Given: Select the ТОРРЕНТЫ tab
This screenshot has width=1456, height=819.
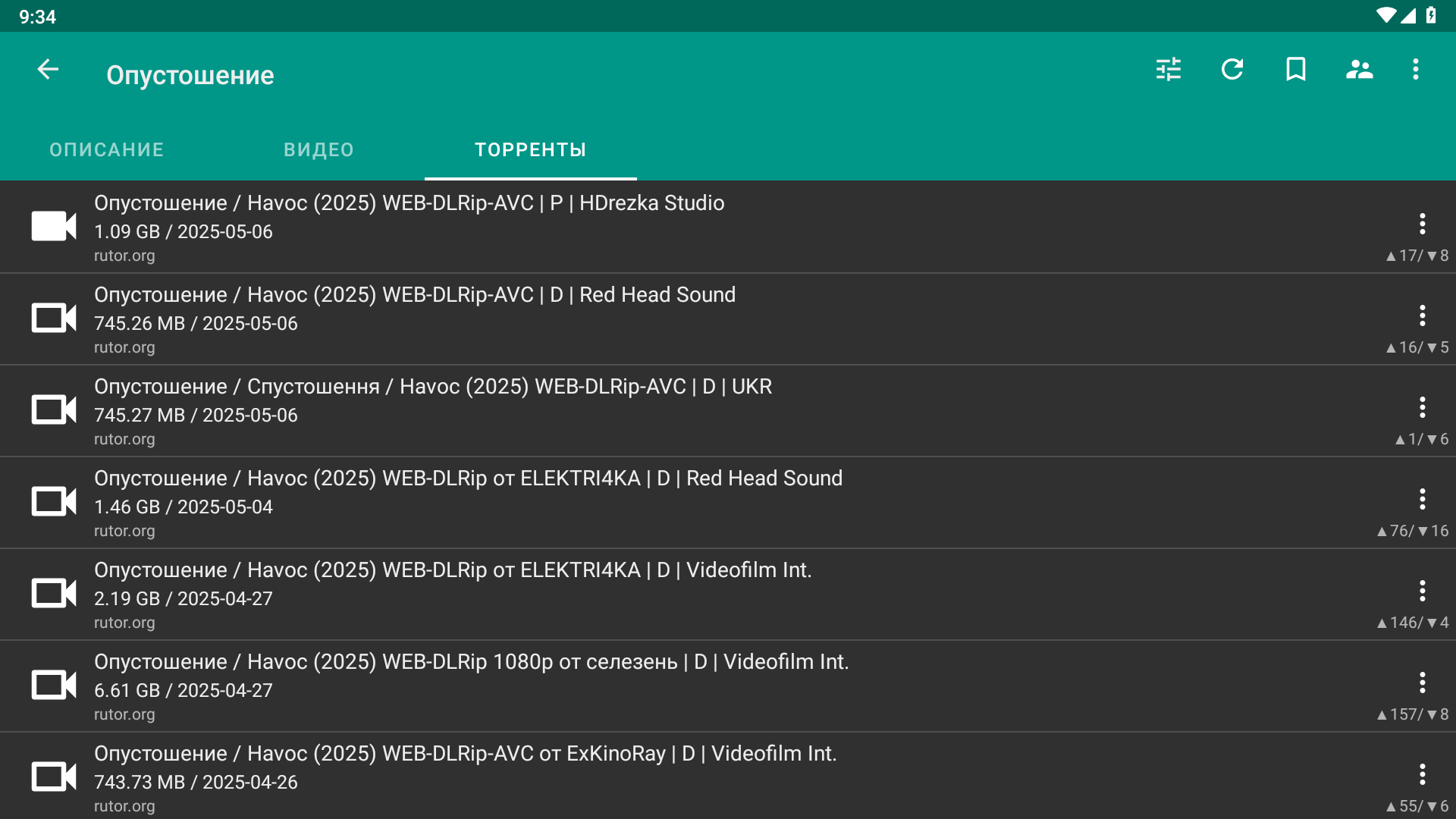Looking at the screenshot, I should click(531, 149).
